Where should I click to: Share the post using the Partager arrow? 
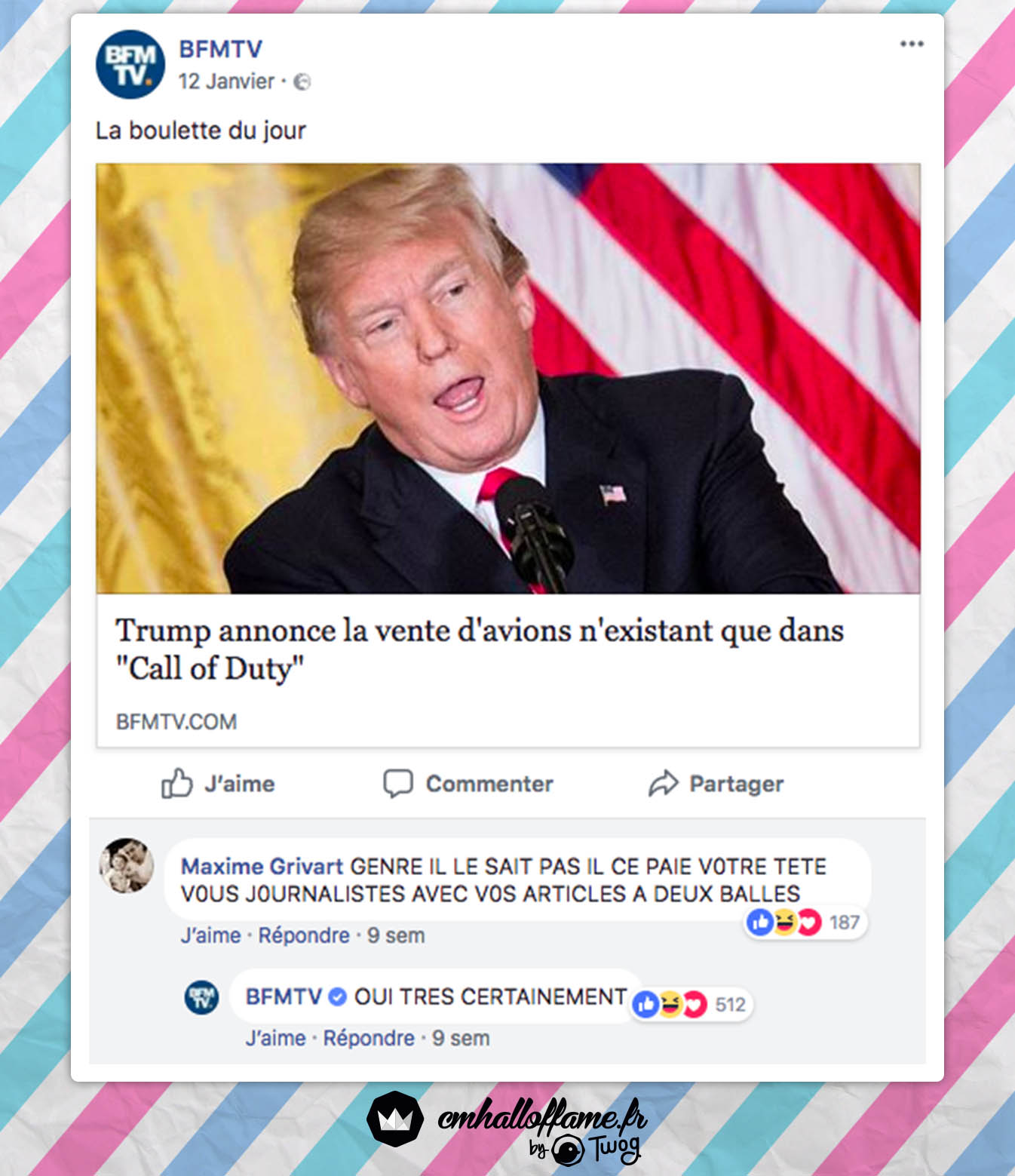663,784
